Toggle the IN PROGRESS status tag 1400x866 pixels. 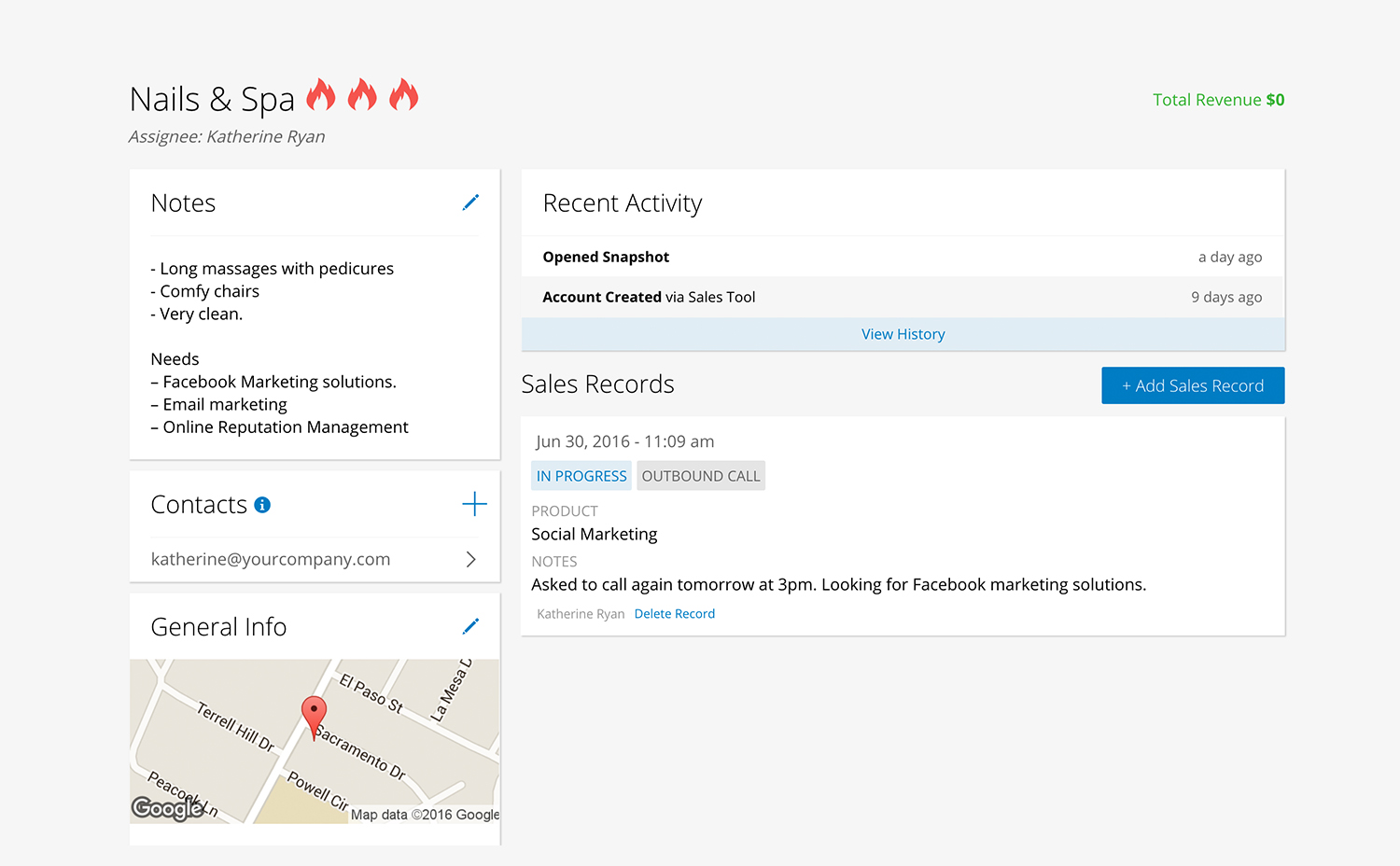click(x=581, y=475)
